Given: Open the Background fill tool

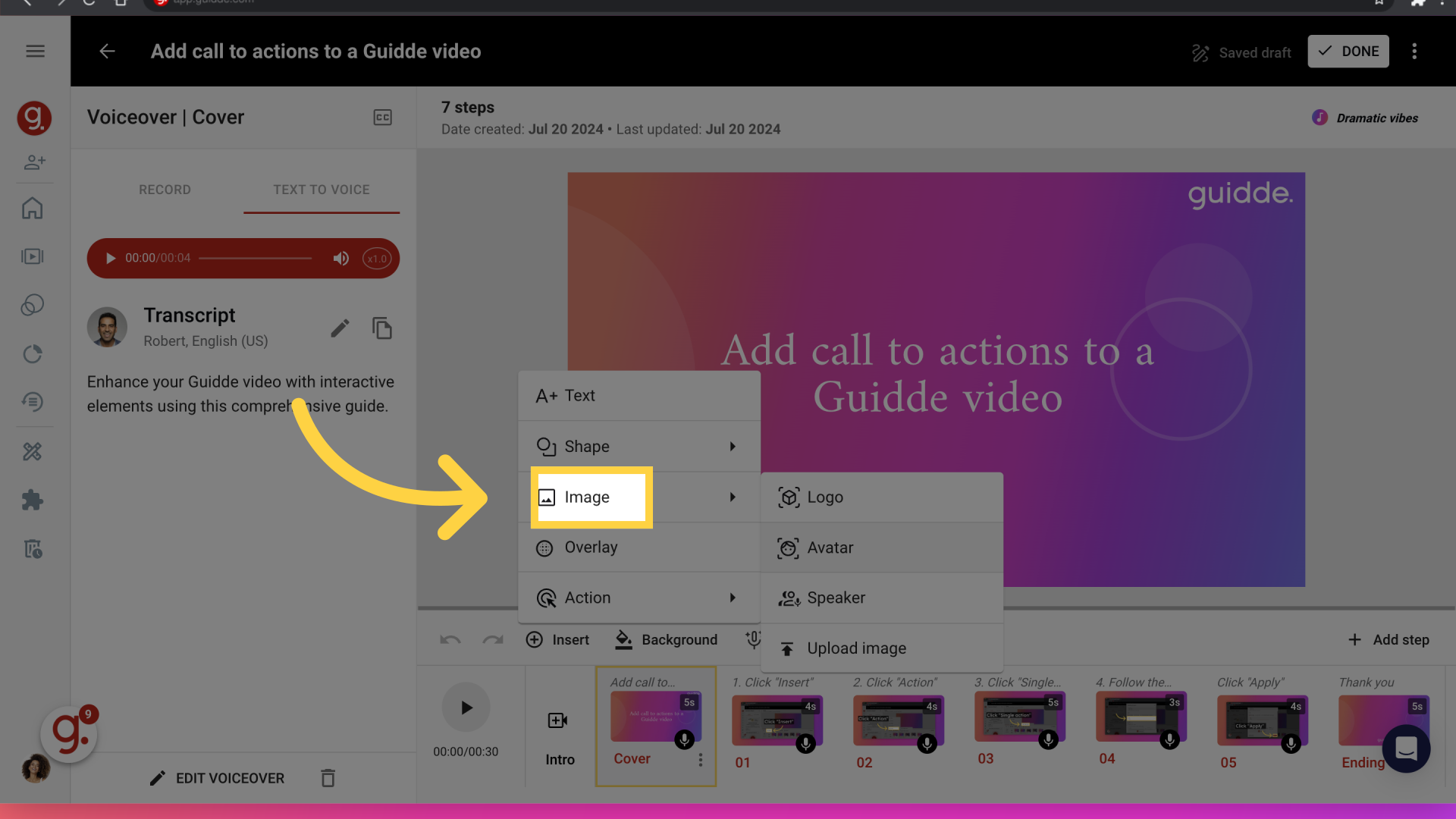Looking at the screenshot, I should pyautogui.click(x=666, y=640).
